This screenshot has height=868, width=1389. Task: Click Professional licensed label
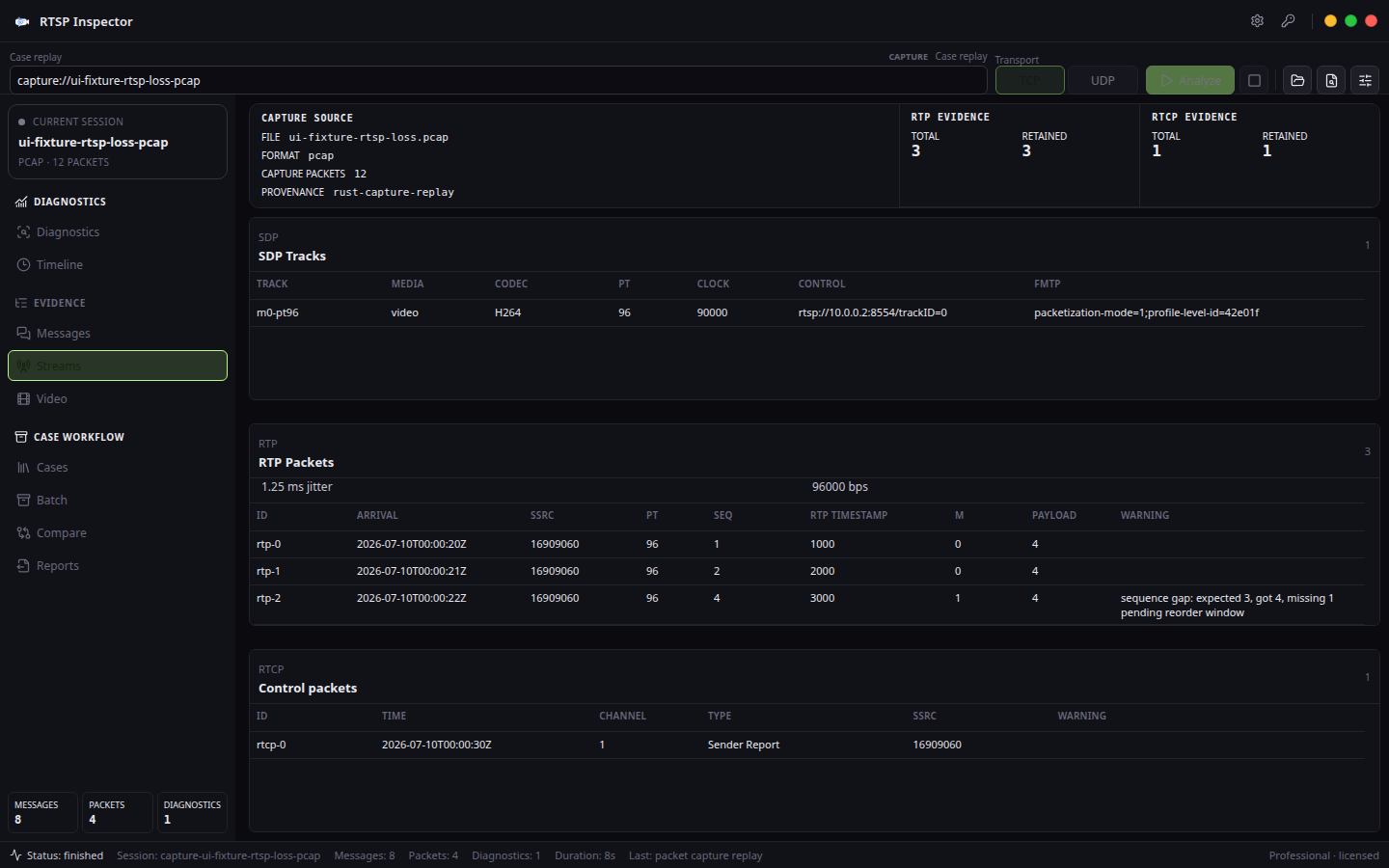1323,855
